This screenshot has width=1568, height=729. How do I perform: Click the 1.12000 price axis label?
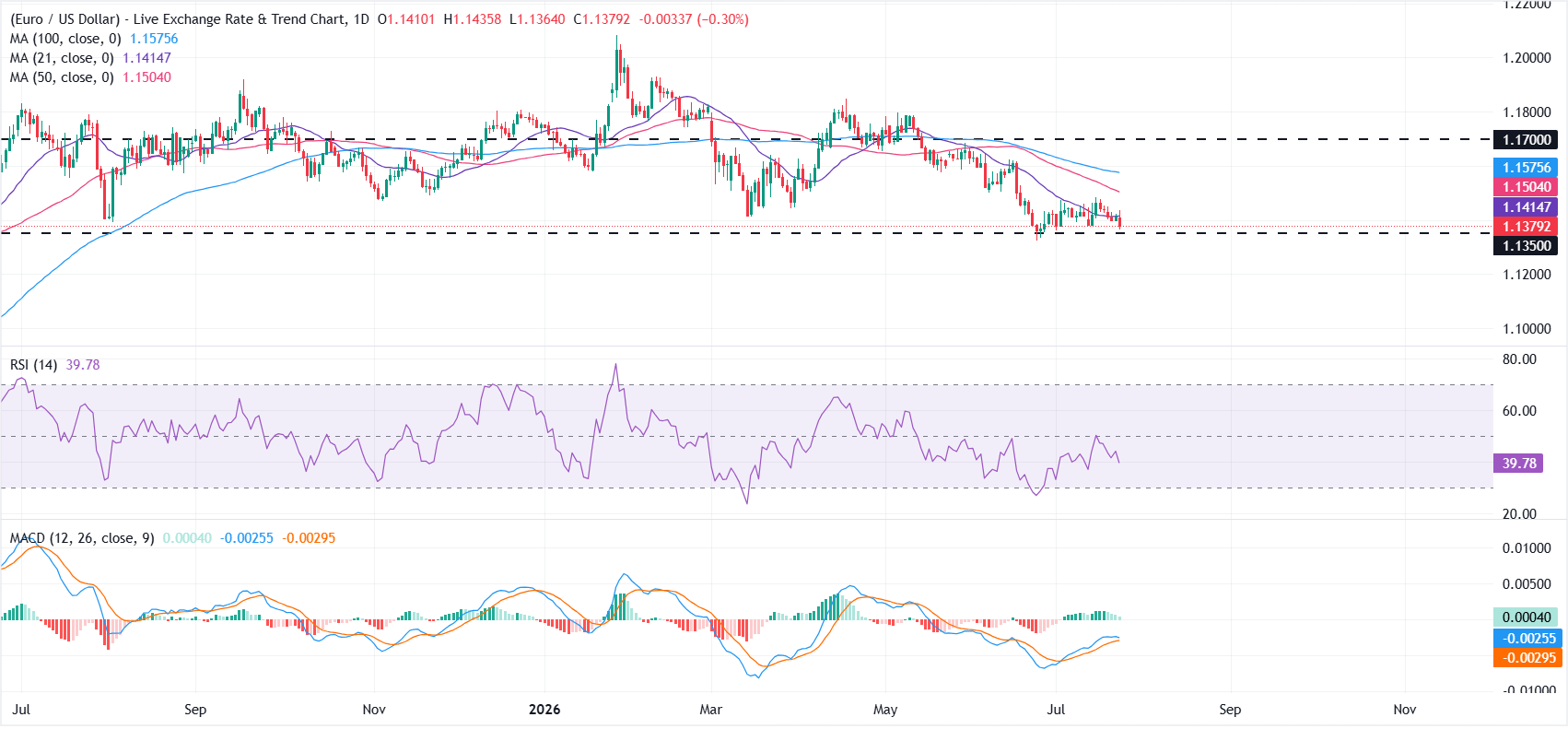coord(1527,275)
